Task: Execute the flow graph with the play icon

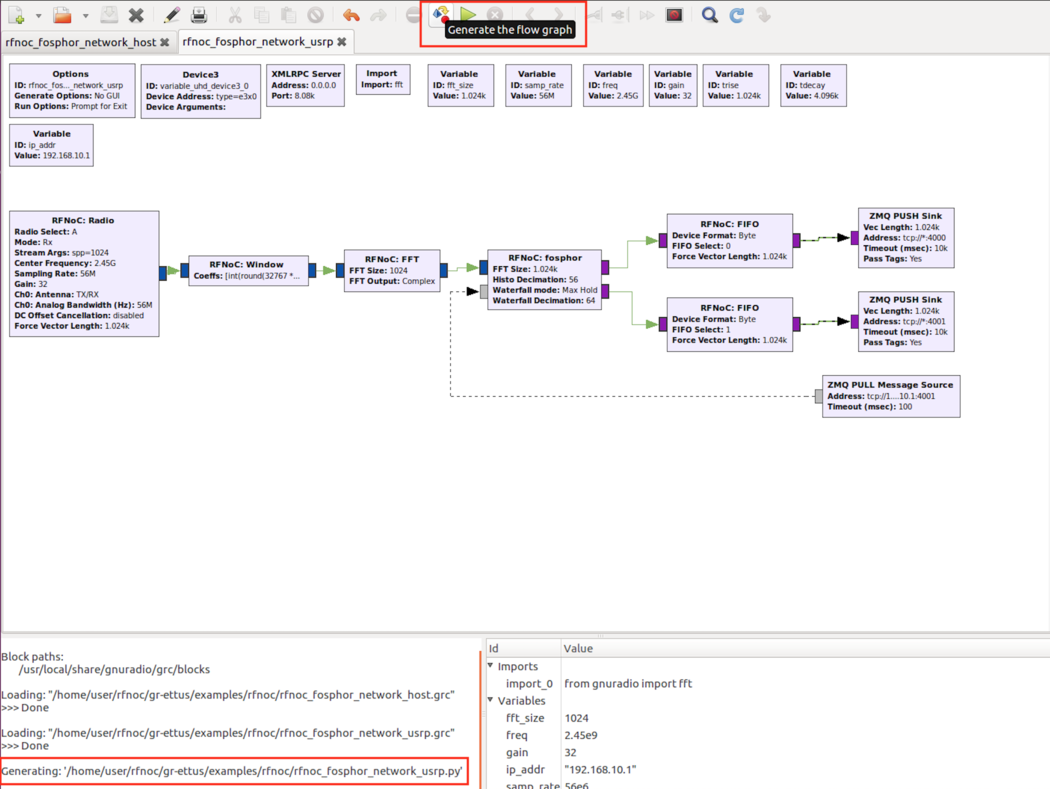Action: point(468,14)
